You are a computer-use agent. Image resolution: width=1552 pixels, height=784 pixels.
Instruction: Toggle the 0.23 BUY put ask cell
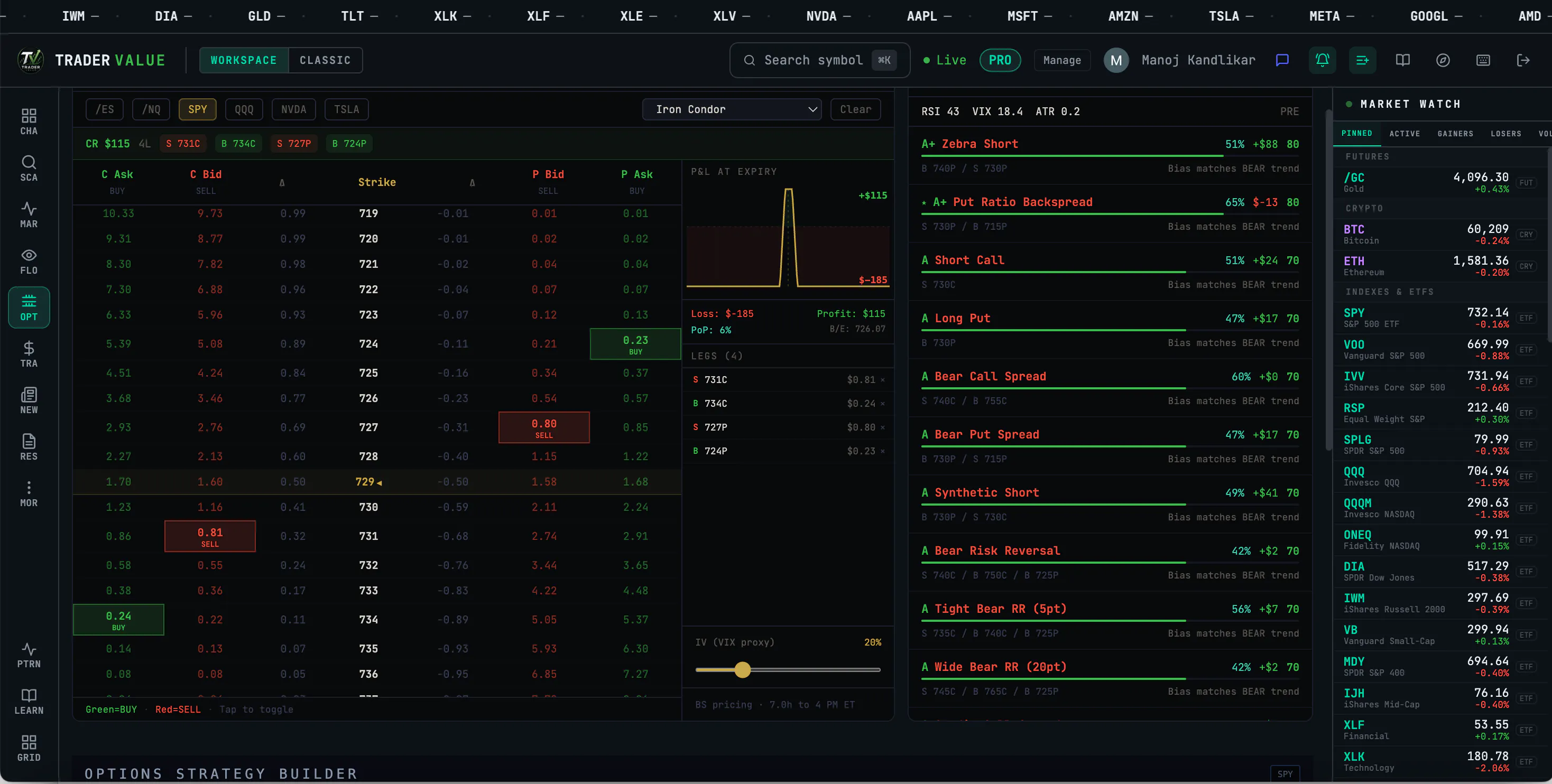tap(635, 344)
